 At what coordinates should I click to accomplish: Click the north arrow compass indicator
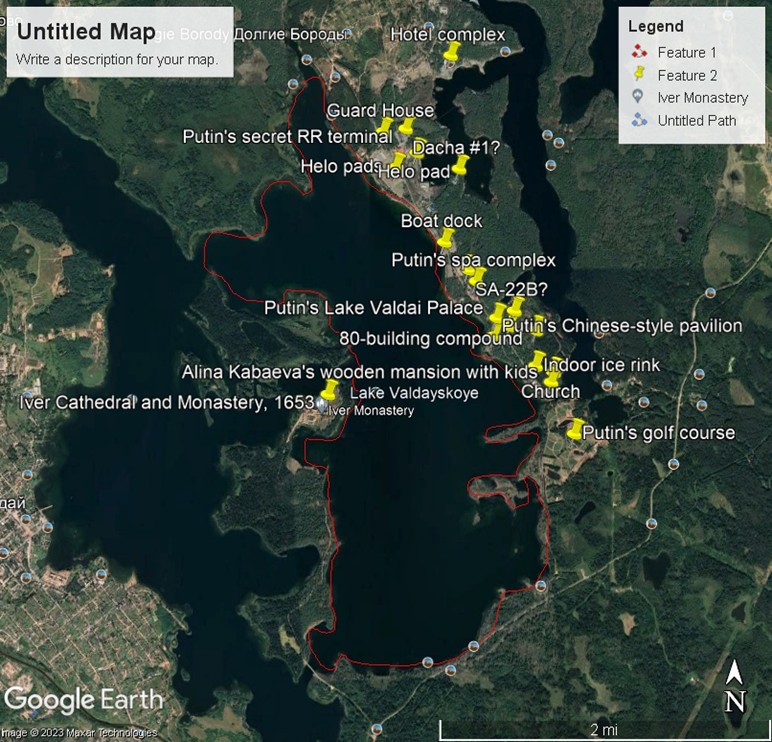[734, 687]
